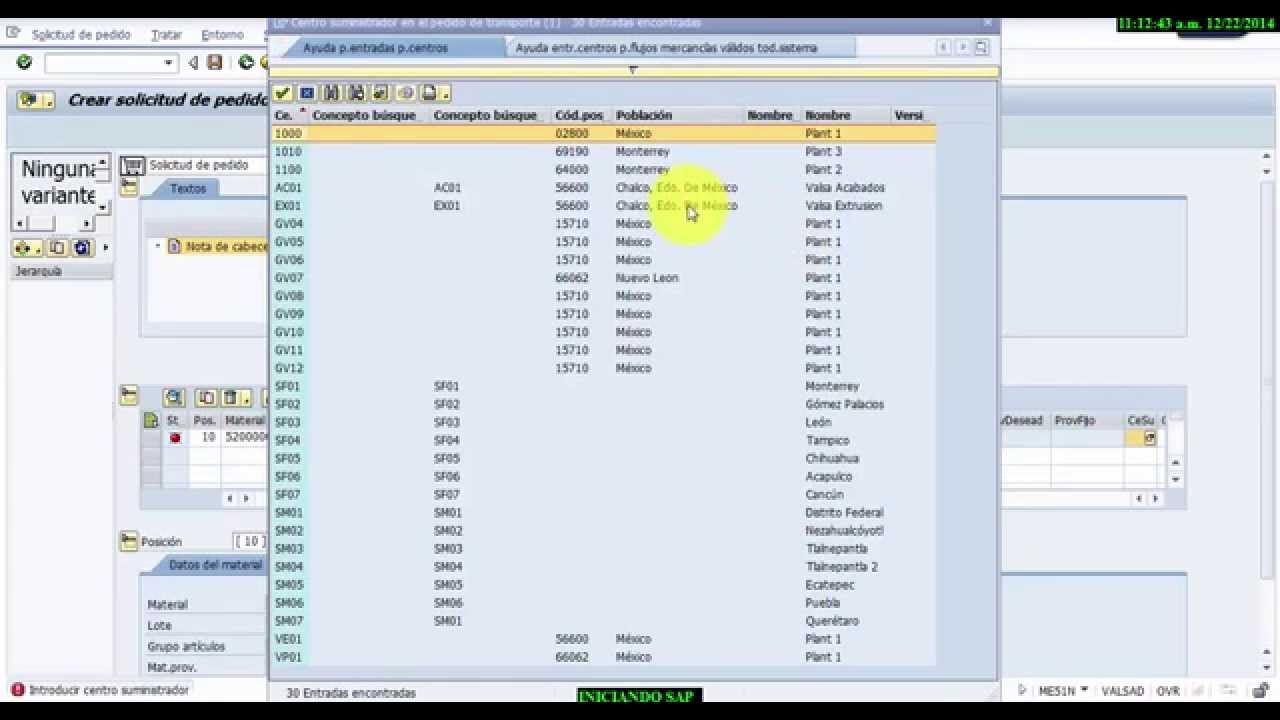This screenshot has height=720, width=1280.
Task: Open Solicitud de pedido document type dropdown
Action: point(207,165)
